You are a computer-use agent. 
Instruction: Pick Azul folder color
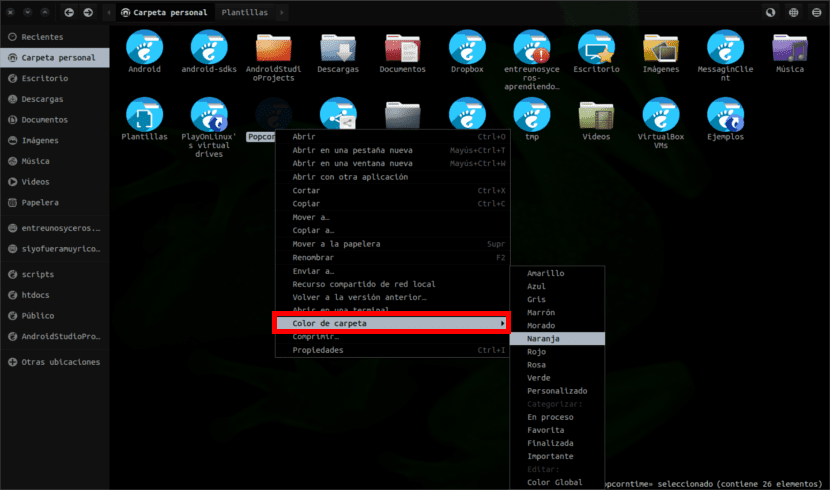coord(557,286)
